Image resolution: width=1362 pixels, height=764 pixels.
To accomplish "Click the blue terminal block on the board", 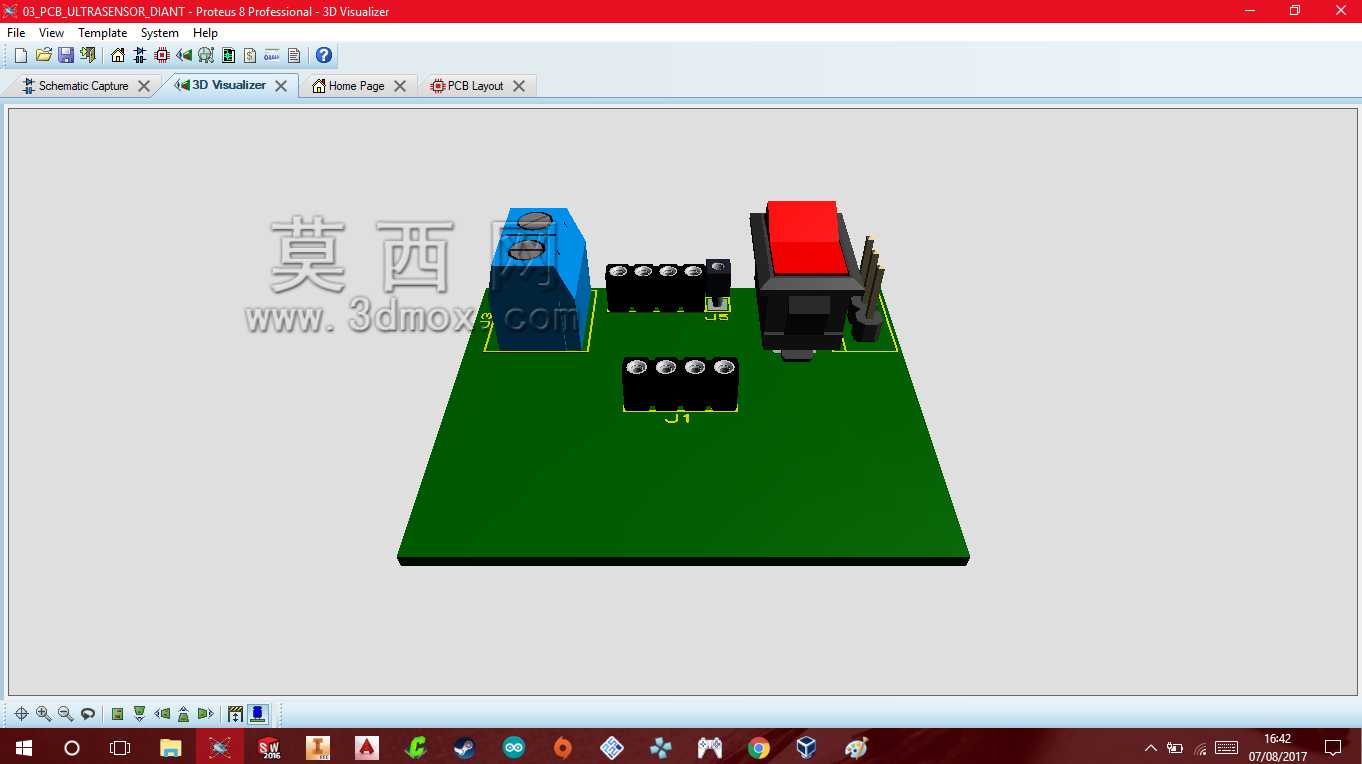I will [x=540, y=280].
